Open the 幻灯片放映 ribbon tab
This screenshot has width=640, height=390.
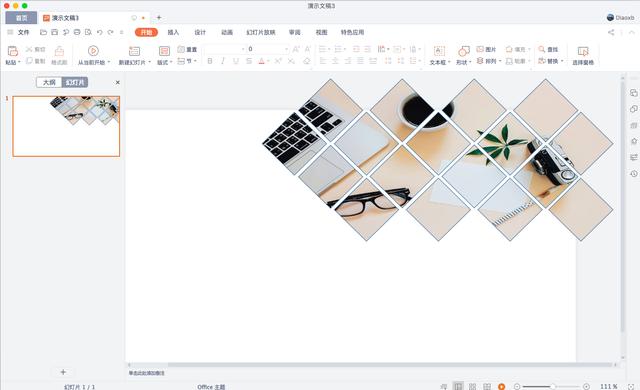pos(261,32)
